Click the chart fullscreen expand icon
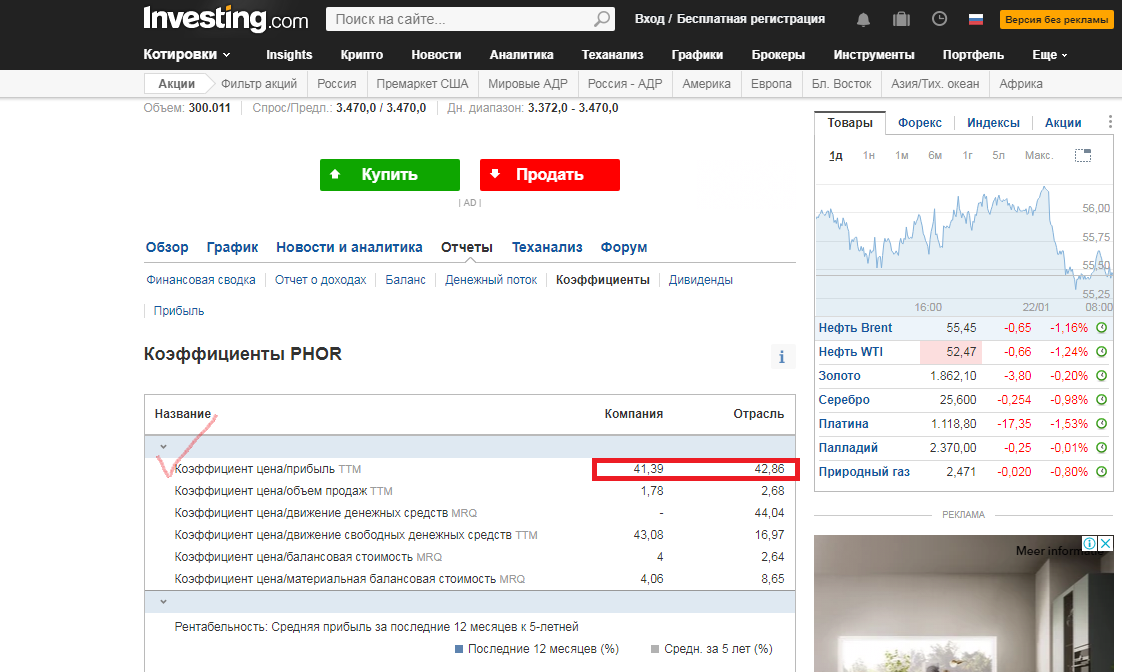This screenshot has height=672, width=1122. (x=1083, y=155)
